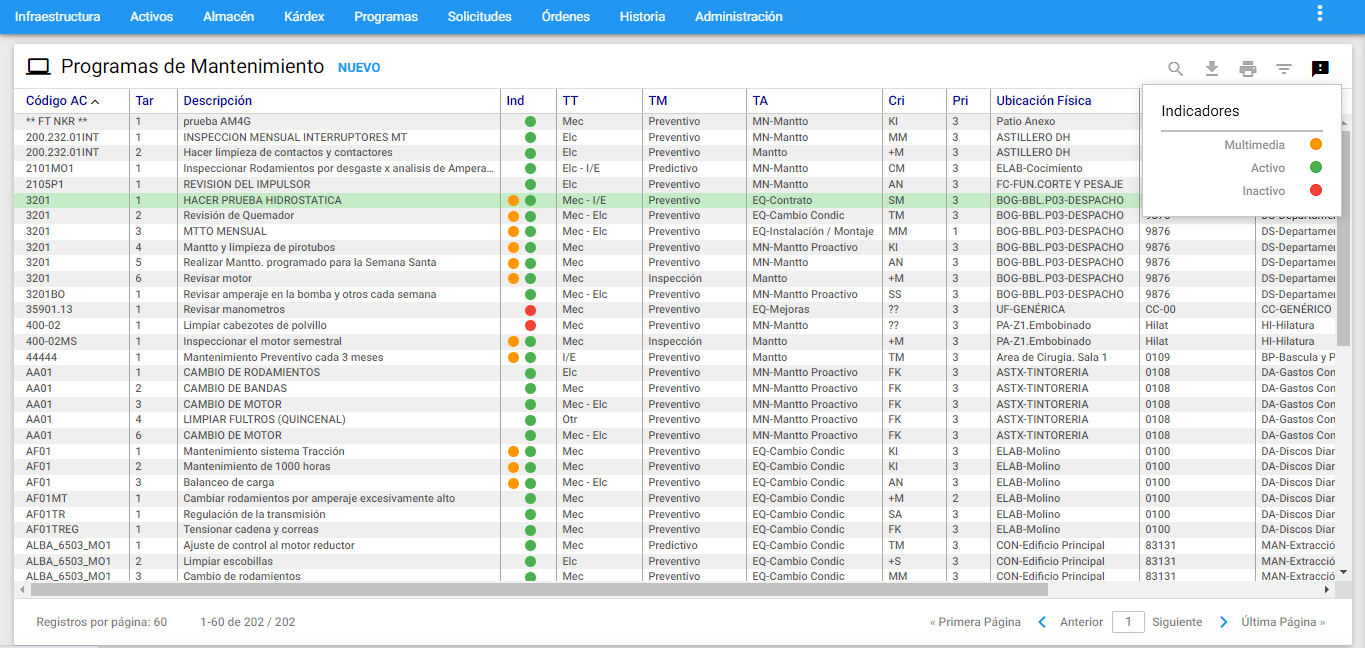Click NUEVO to create a program
1365x648 pixels.
(359, 68)
